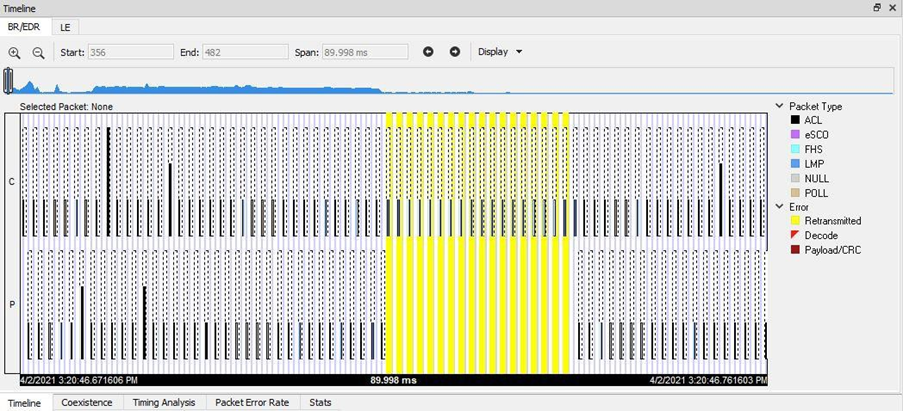The width and height of the screenshot is (903, 411).
Task: Click the LMP blue color swatch
Action: point(795,164)
